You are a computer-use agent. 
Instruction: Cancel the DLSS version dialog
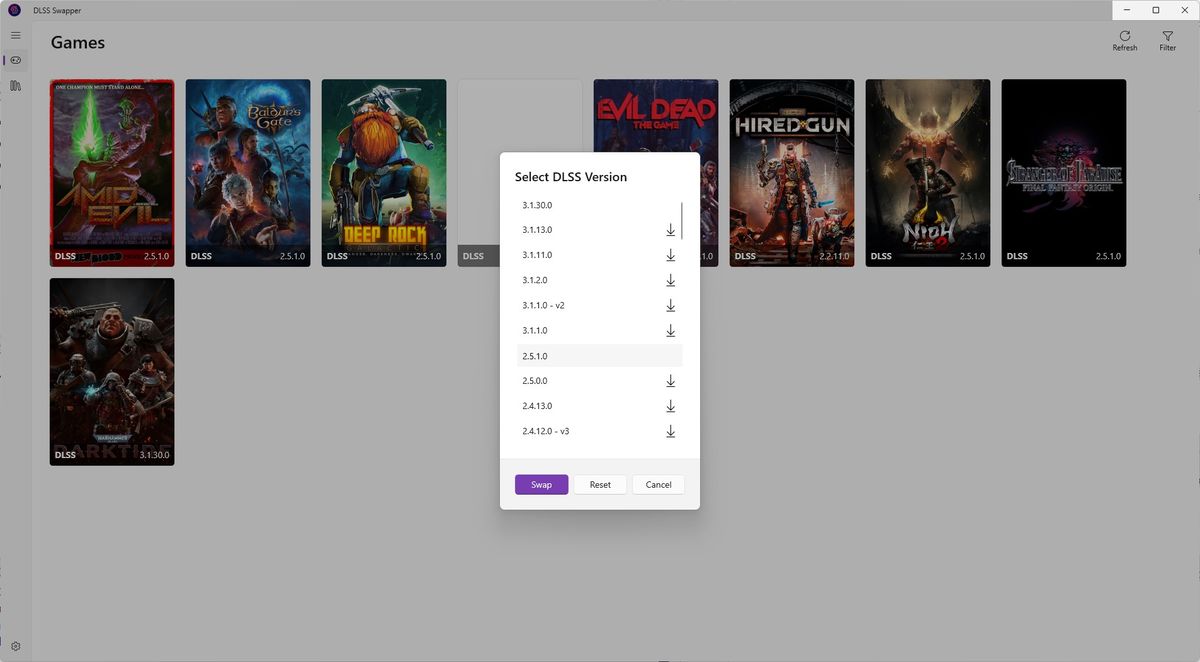[x=658, y=485]
